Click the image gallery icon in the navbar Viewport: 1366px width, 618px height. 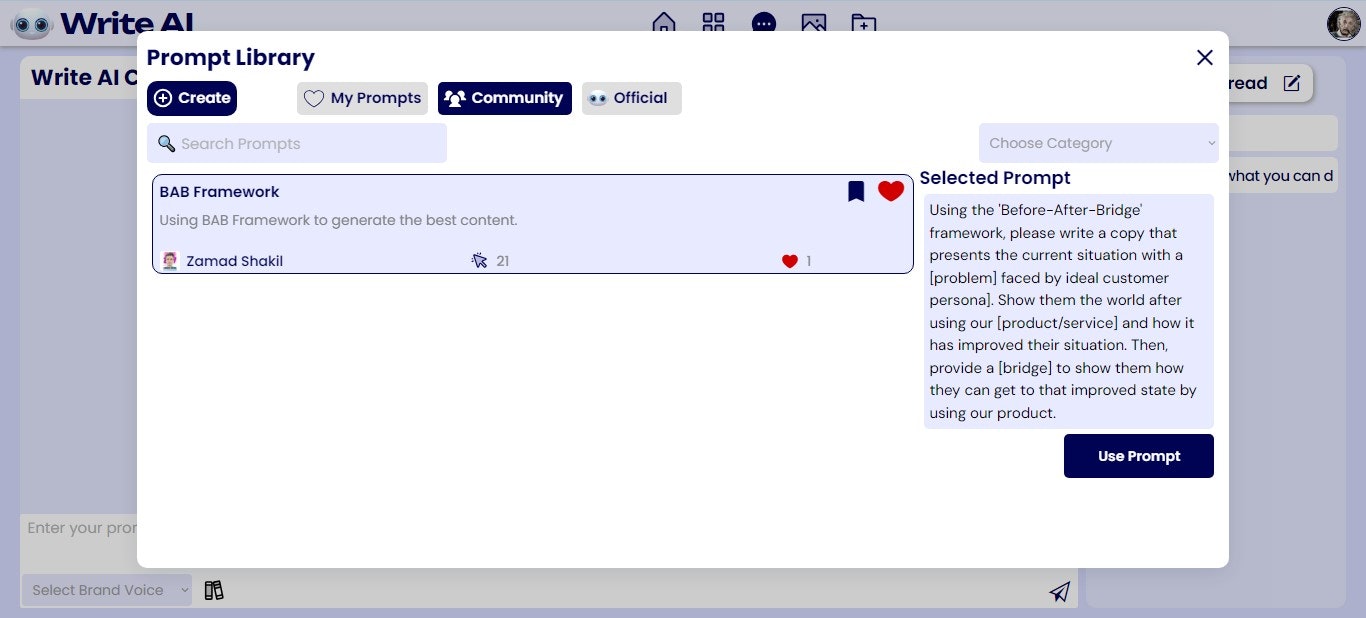pyautogui.click(x=813, y=23)
